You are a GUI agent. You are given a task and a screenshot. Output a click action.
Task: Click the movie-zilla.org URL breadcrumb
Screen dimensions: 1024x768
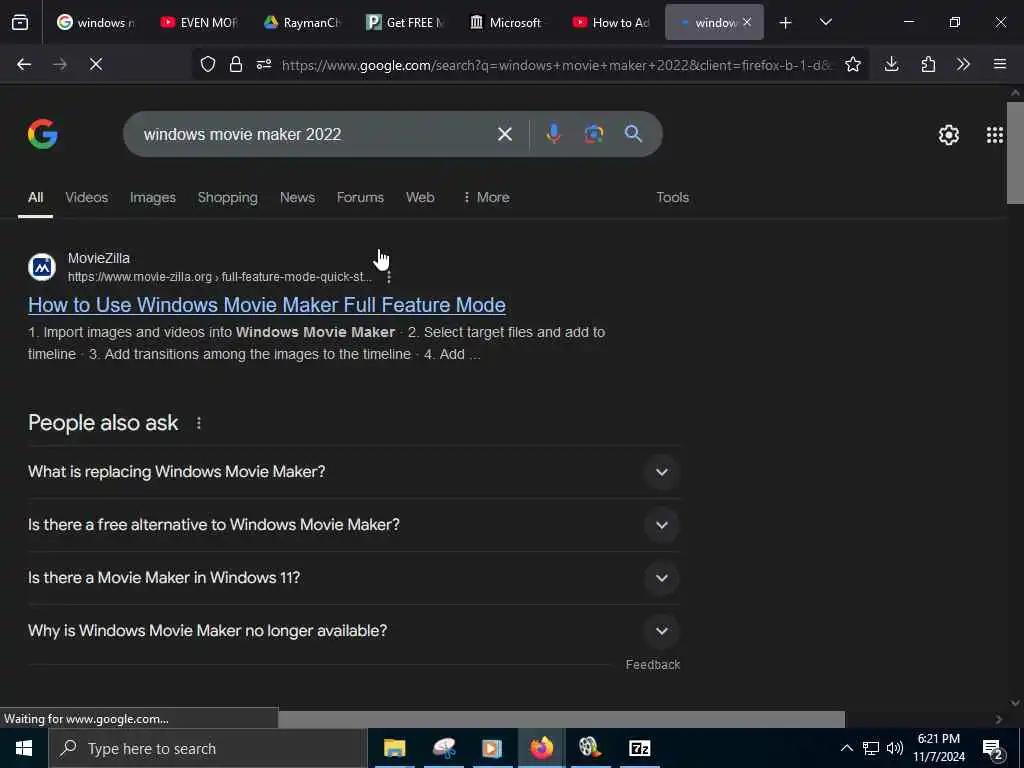click(x=219, y=277)
